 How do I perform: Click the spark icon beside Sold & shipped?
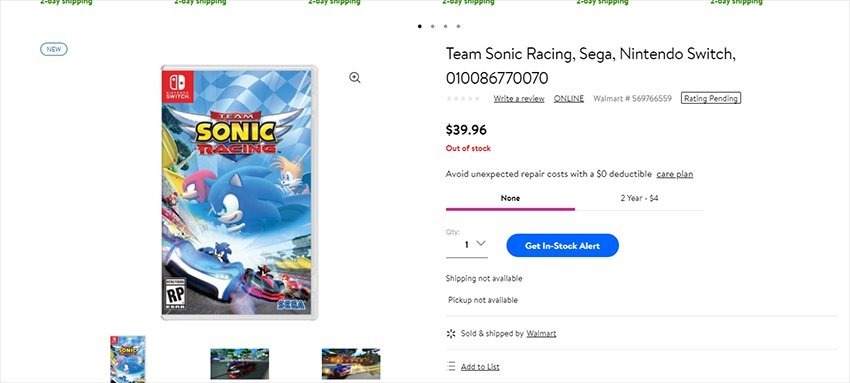click(x=451, y=334)
